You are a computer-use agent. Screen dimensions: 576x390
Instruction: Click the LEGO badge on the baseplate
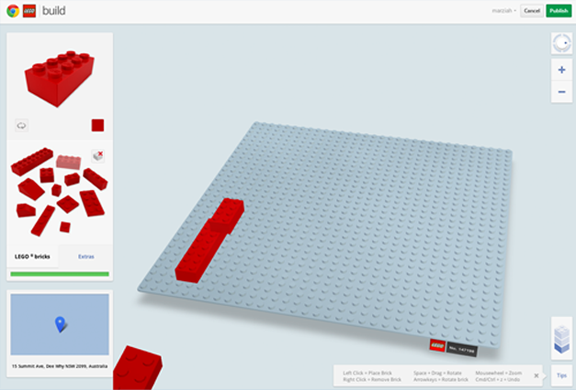tap(438, 346)
